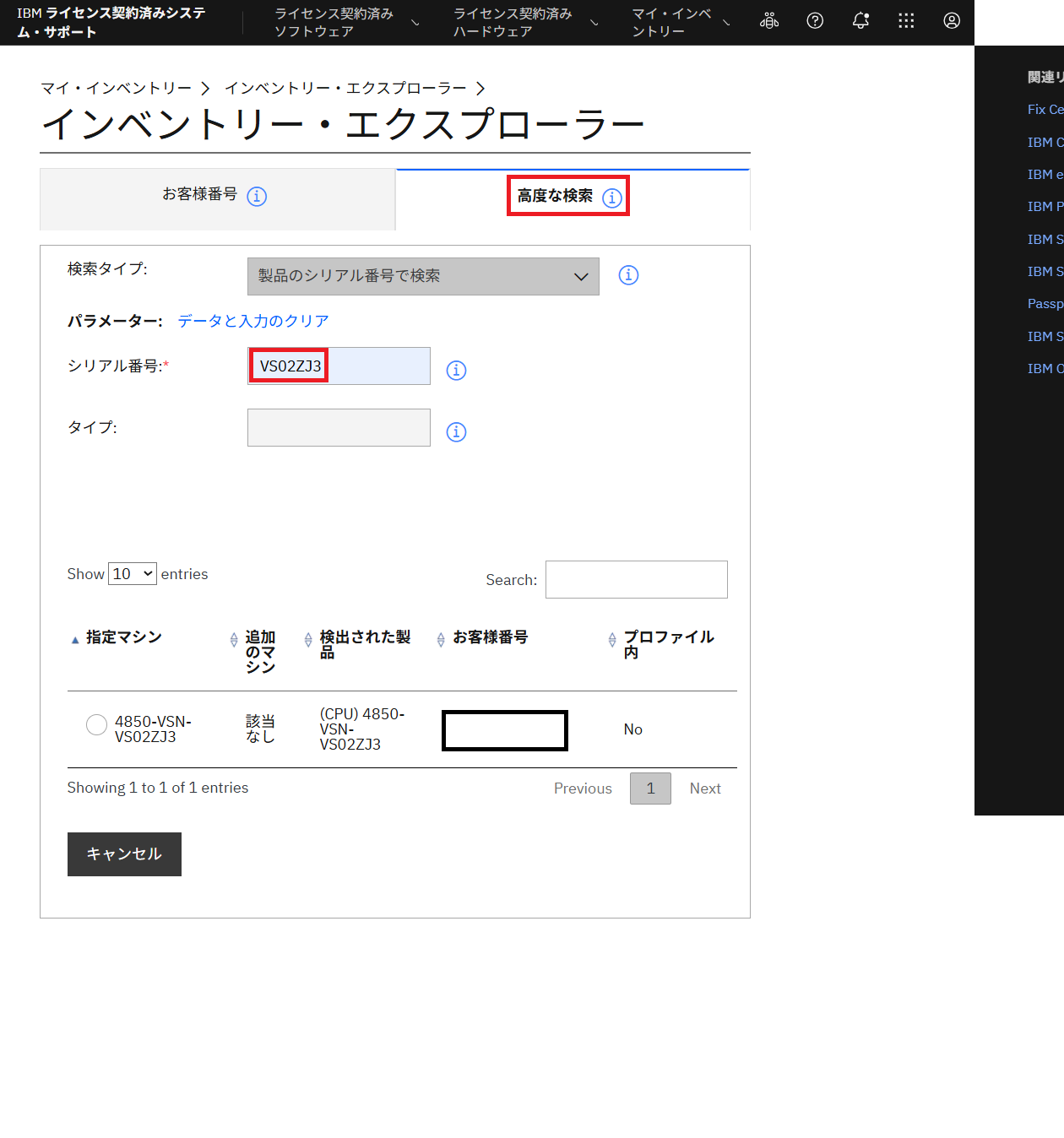The width and height of the screenshot is (1064, 1138).
Task: Click マイ・インベントリー breadcrumb link
Action: [x=117, y=88]
